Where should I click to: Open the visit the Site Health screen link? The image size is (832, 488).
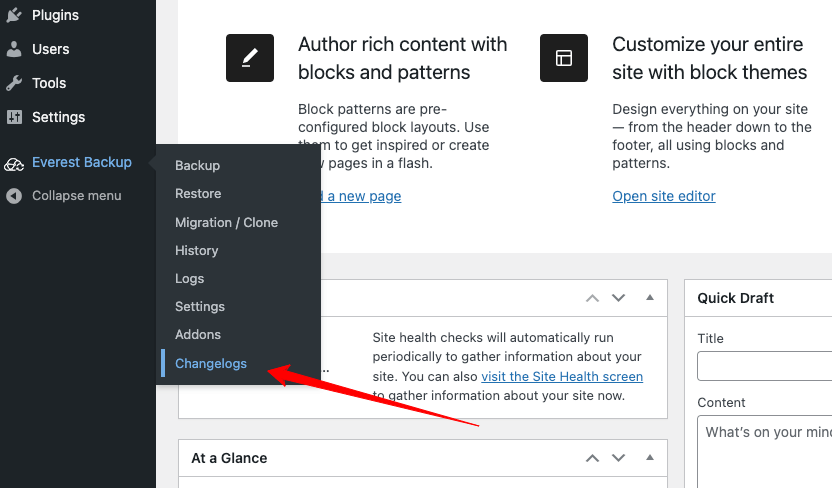562,376
